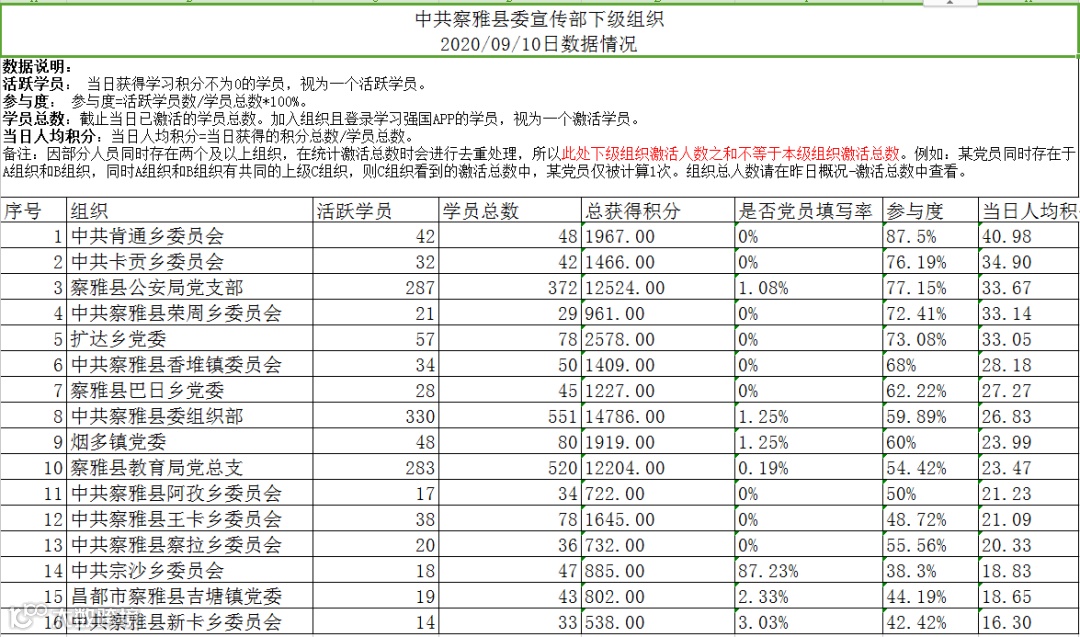Click the cell 中共宗沙乡委员会
1080x637 pixels.
pyautogui.click(x=190, y=570)
